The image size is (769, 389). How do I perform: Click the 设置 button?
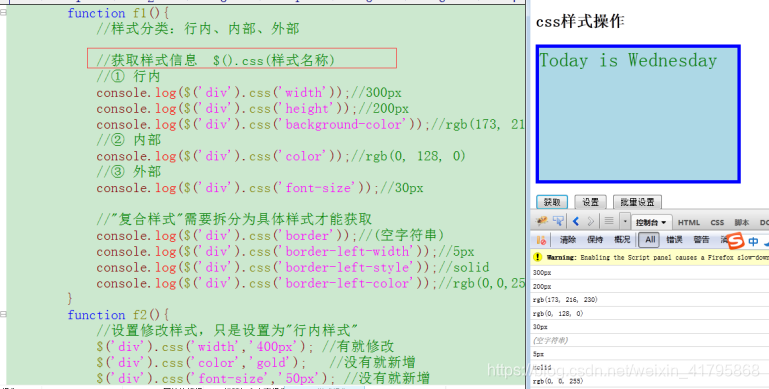coord(590,202)
